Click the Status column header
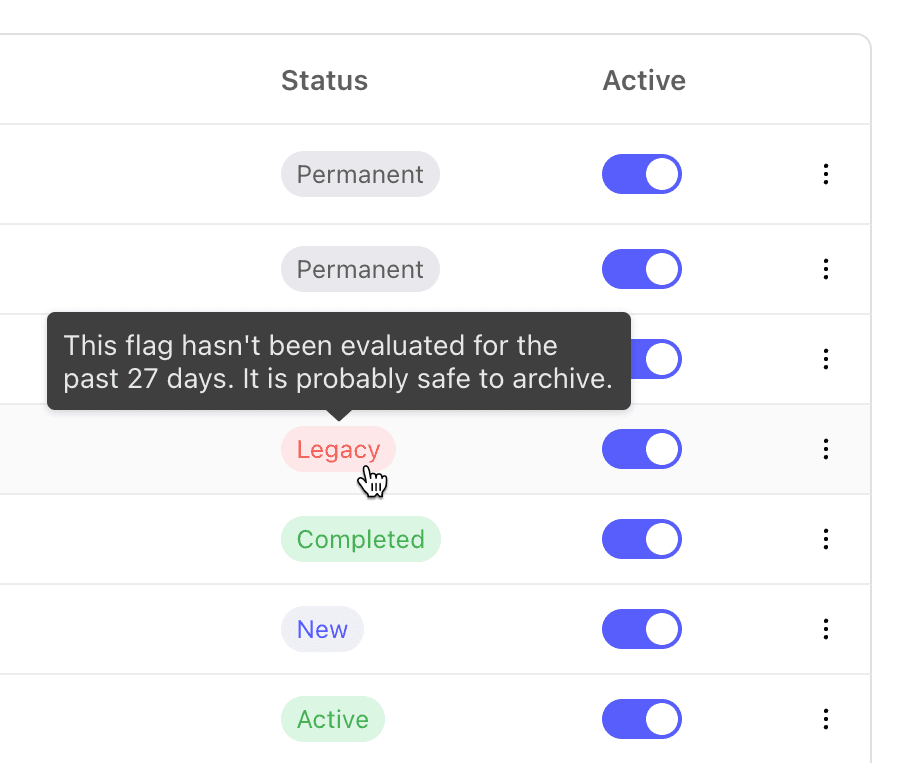 (325, 80)
